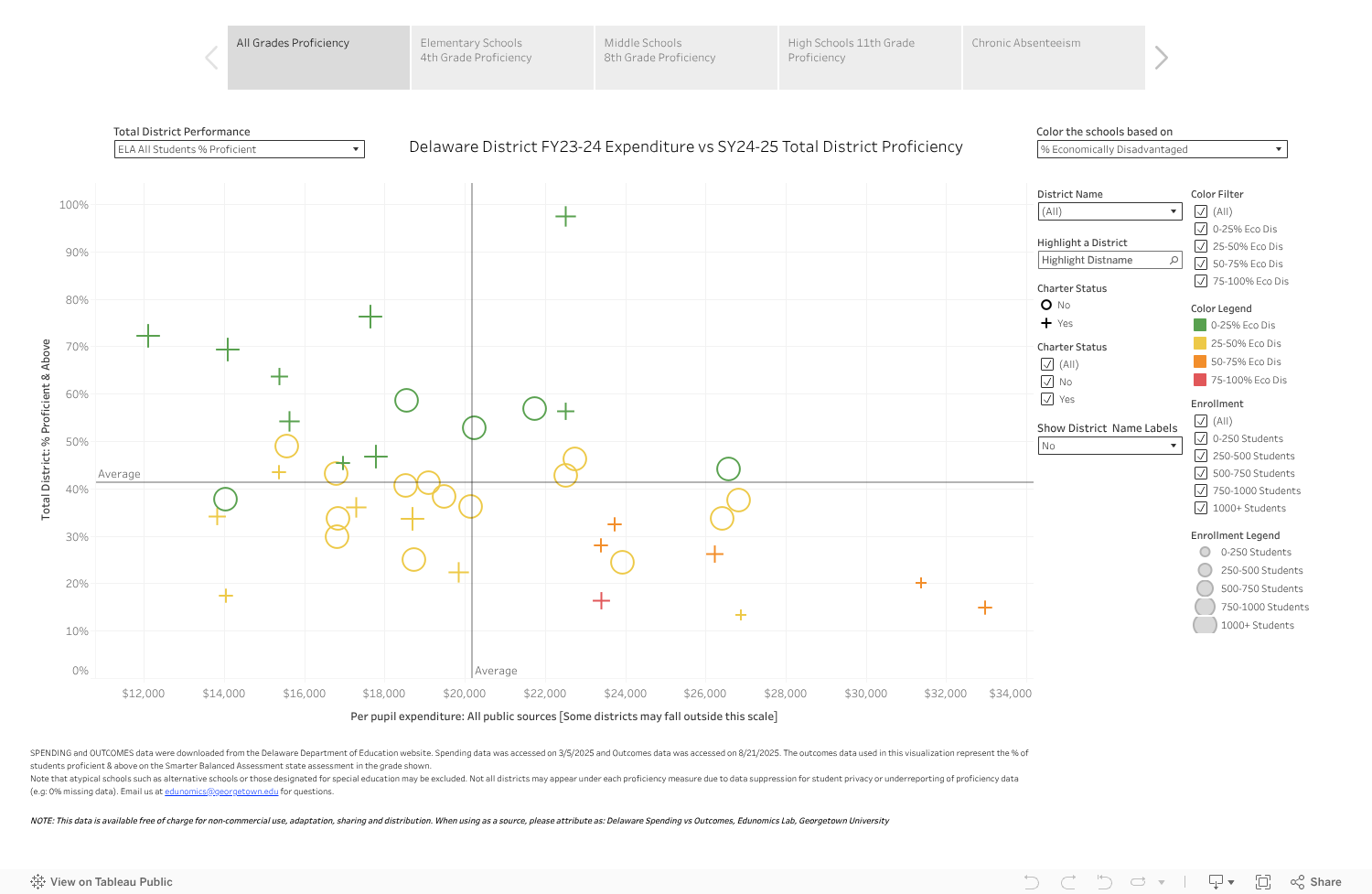
Task: Click the green 0-25% Eco Dis color swatch
Action: 1201,325
